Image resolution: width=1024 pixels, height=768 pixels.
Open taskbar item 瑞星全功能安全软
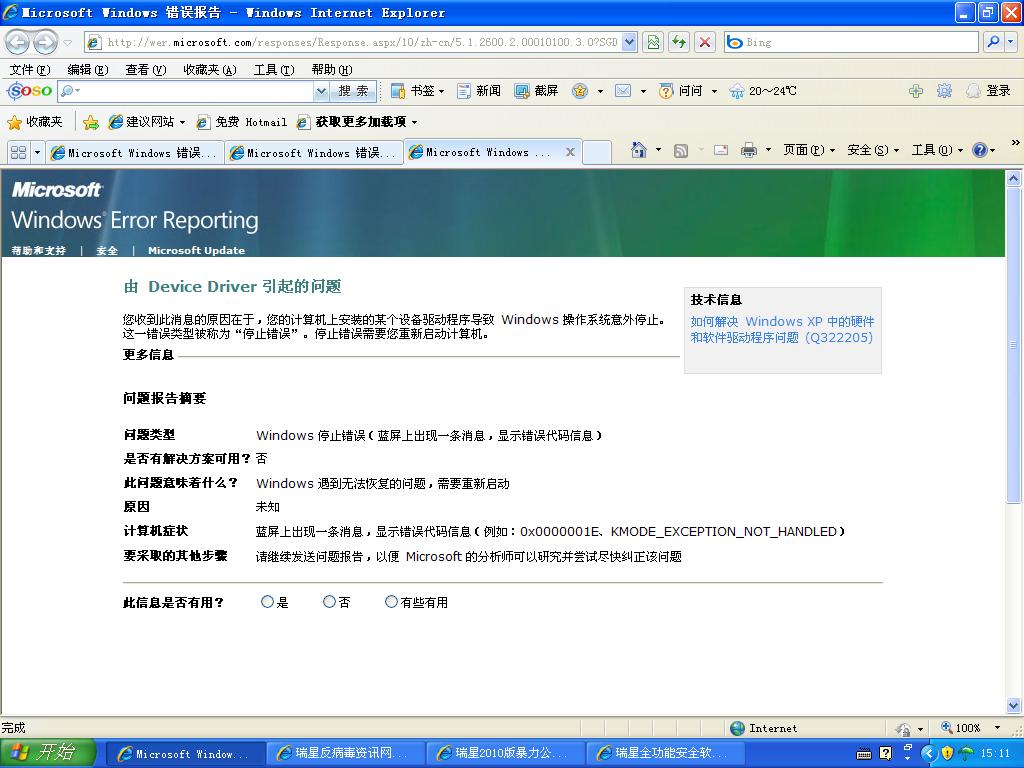[664, 753]
